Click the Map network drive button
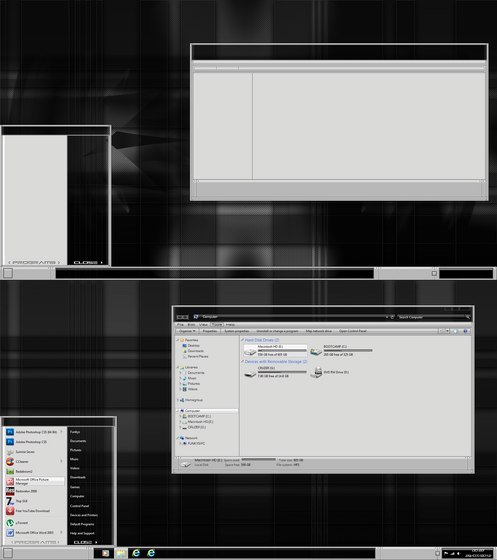Image resolution: width=497 pixels, height=560 pixels. click(318, 331)
